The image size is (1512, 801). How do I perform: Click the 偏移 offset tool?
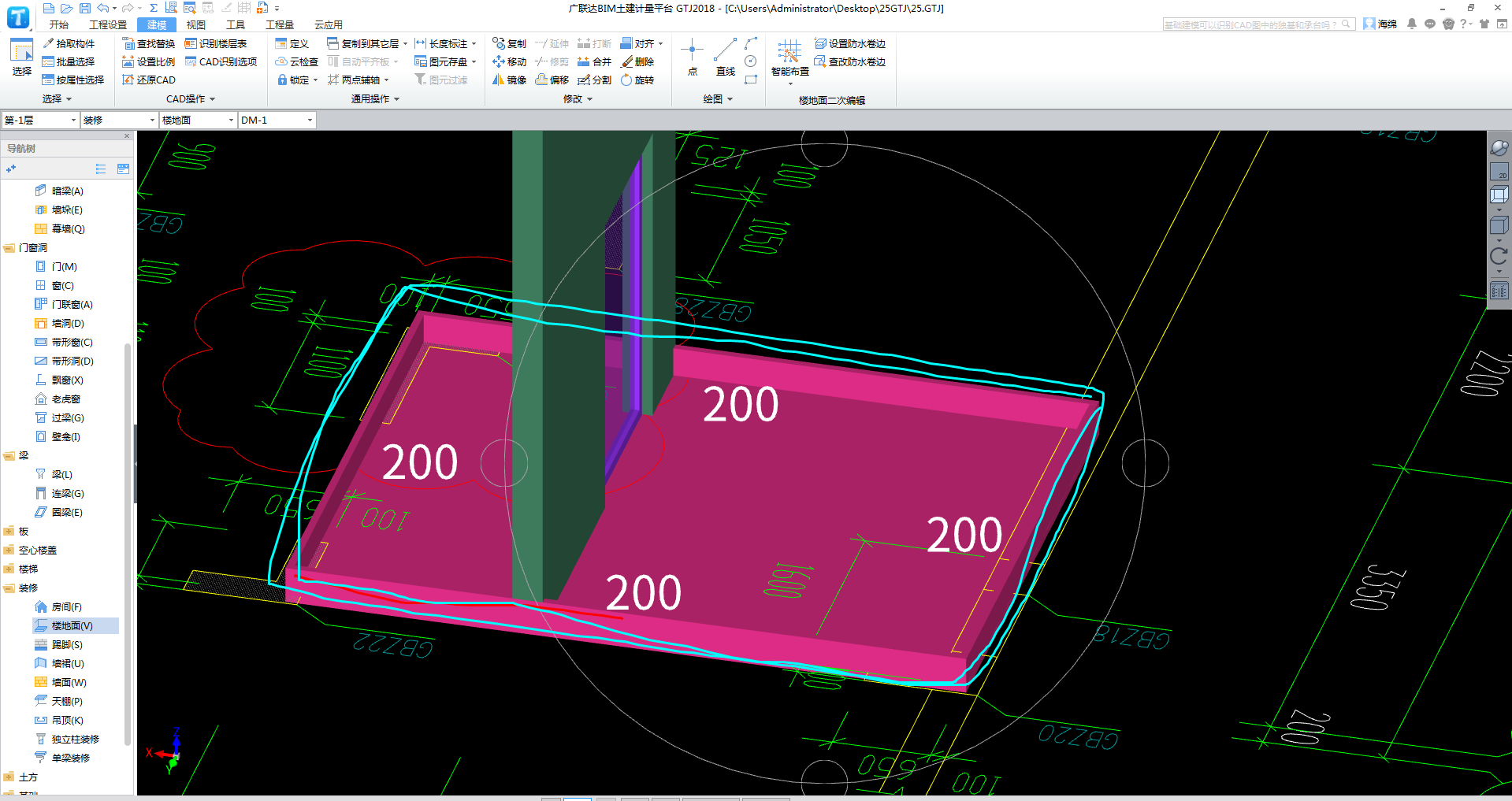(x=552, y=80)
